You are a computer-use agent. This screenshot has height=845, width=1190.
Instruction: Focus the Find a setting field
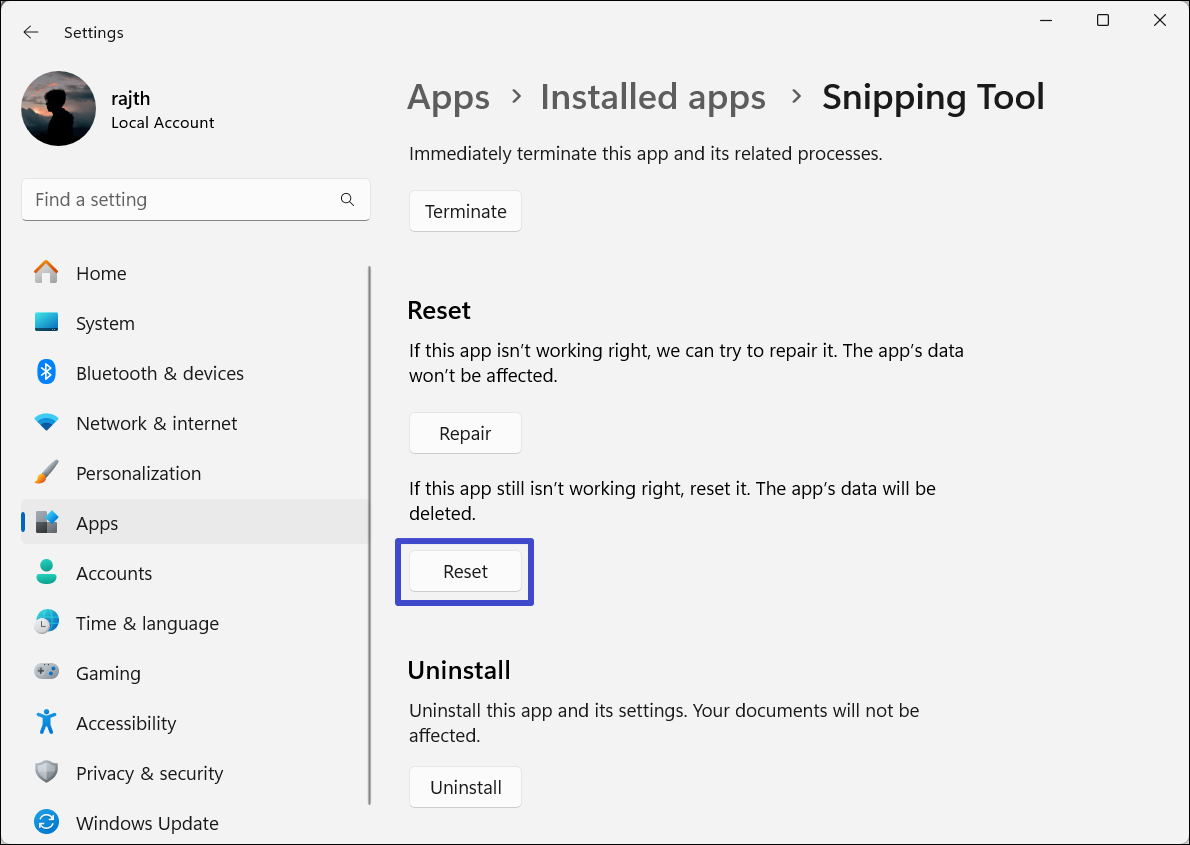click(180, 200)
